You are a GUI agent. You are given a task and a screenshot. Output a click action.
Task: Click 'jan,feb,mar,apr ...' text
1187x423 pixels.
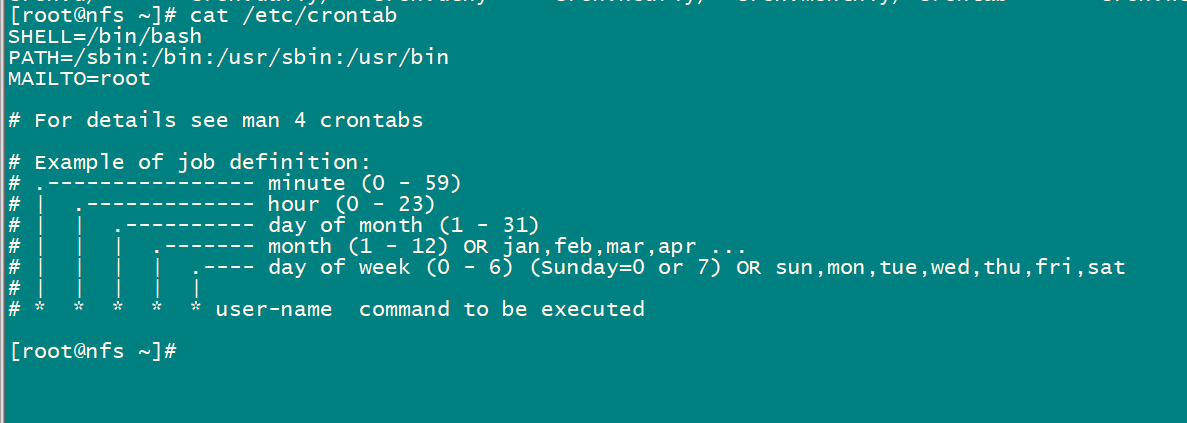click(625, 246)
